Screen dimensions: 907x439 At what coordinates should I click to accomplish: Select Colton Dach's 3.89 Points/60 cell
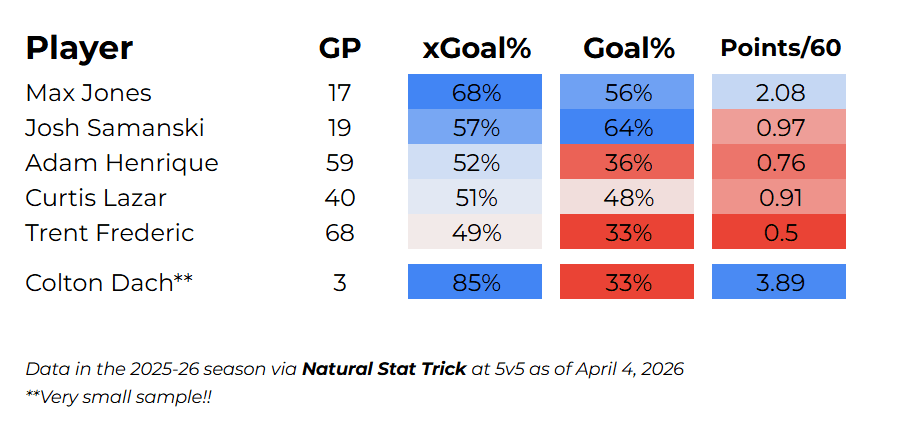[x=779, y=282]
